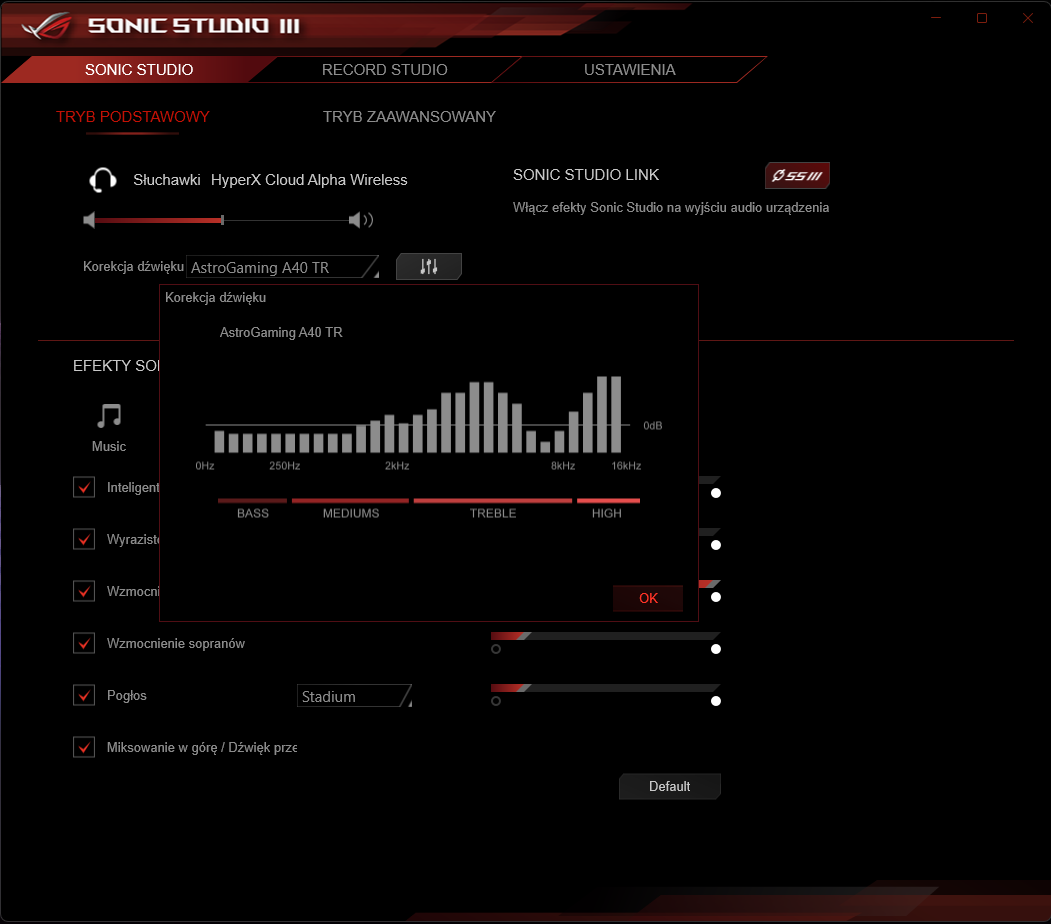Toggle the Wyrazist effect checkbox
This screenshot has width=1051, height=924.
click(84, 539)
